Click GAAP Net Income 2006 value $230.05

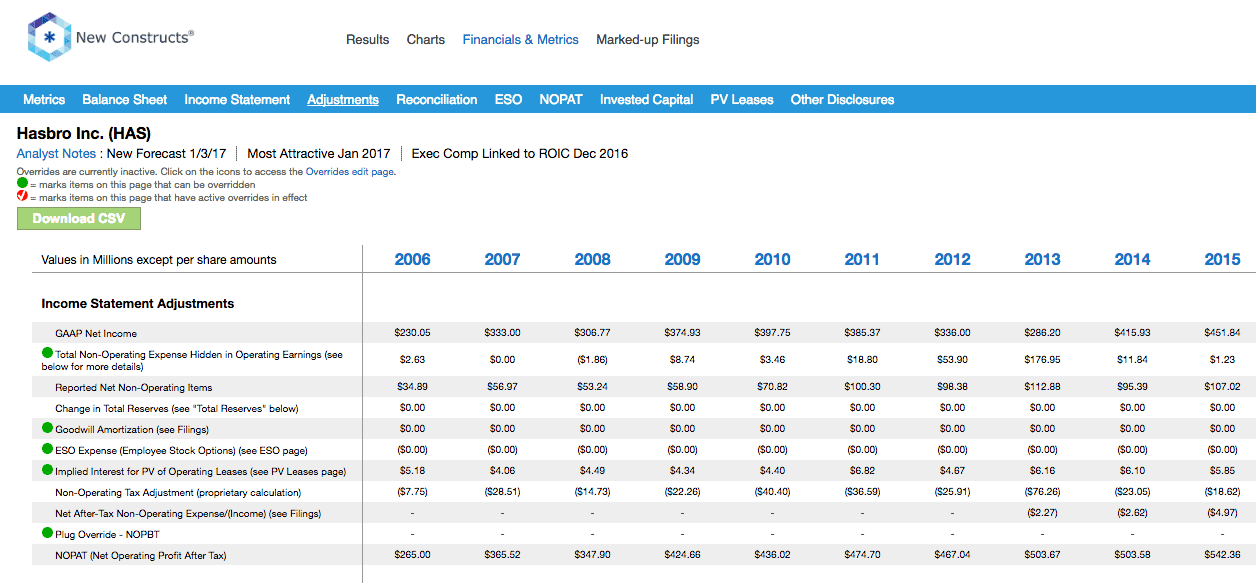(412, 333)
